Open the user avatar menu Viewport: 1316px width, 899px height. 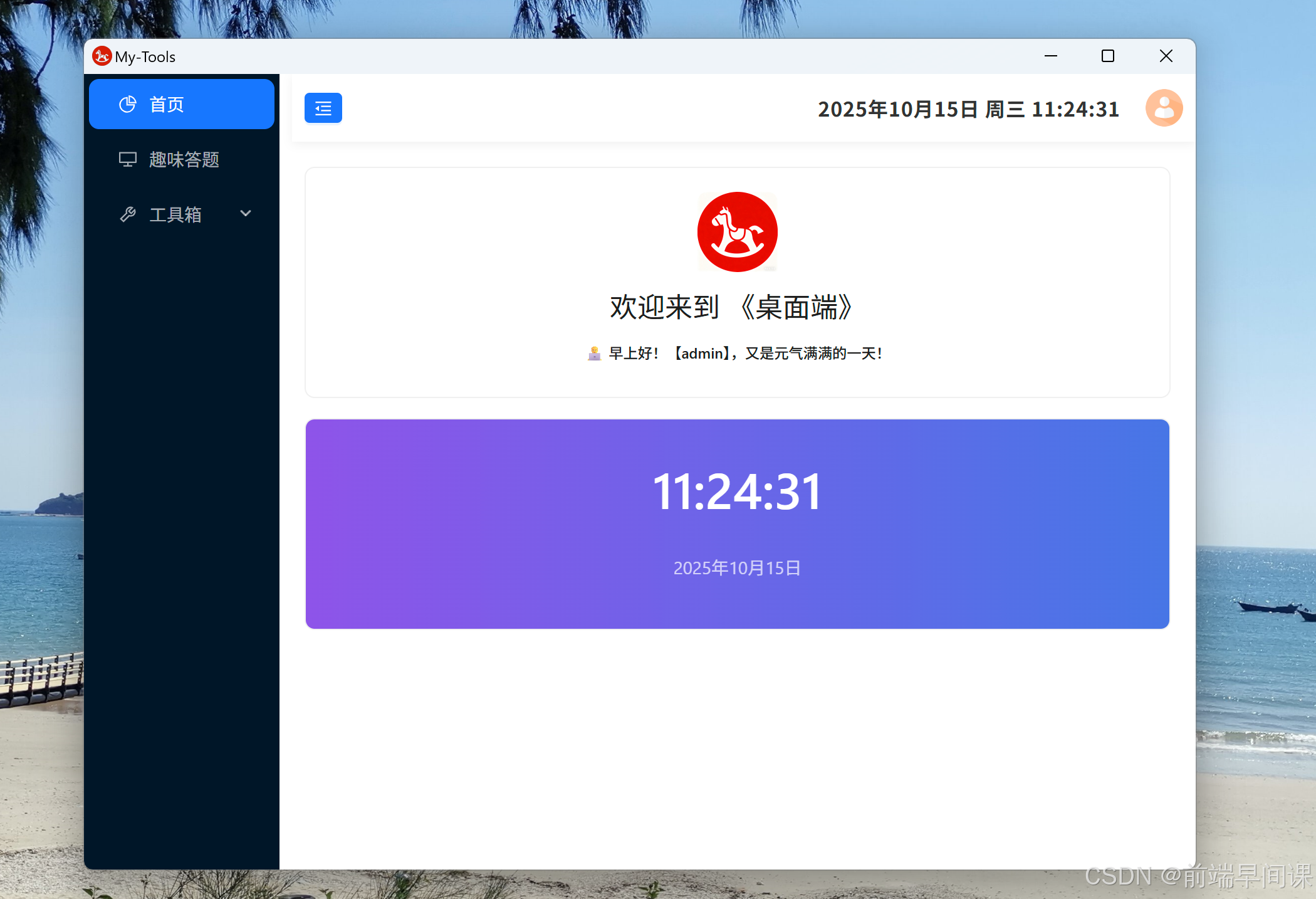[1164, 108]
